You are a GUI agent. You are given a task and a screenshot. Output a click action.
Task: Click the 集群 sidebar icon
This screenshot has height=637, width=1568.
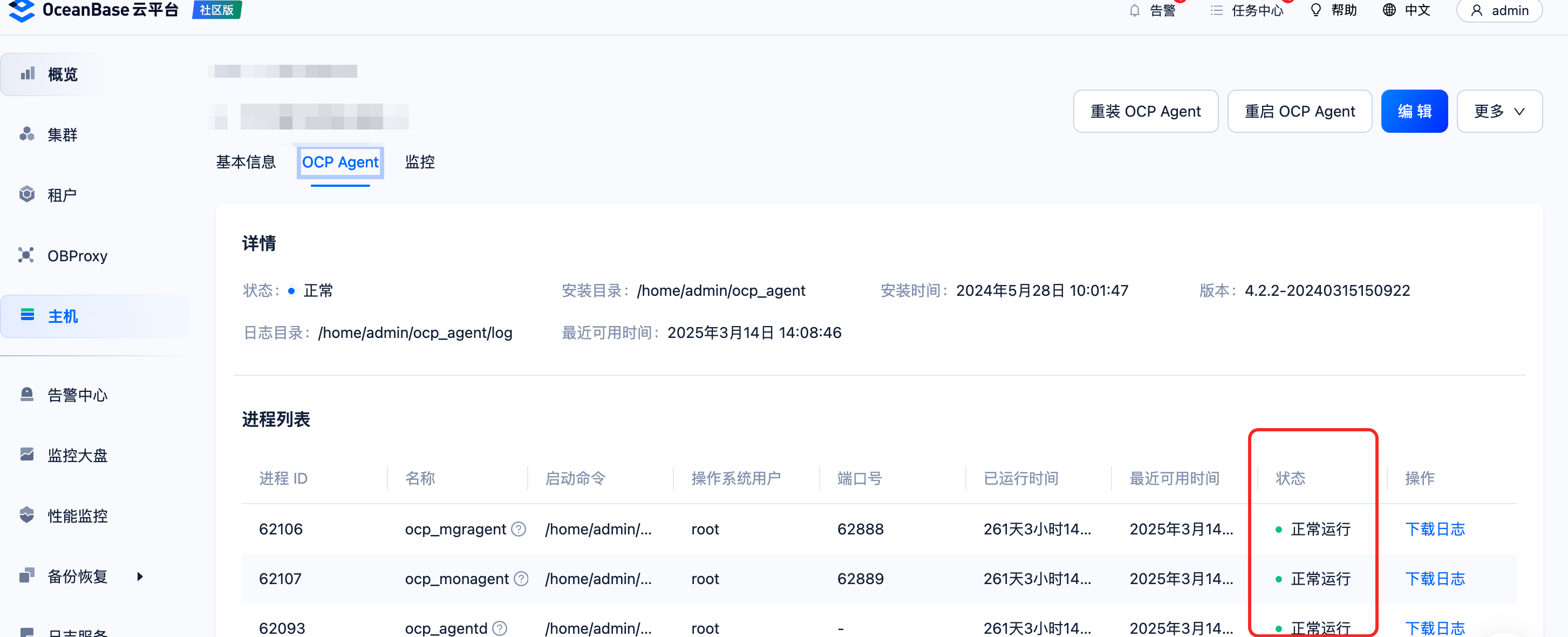[x=27, y=134]
